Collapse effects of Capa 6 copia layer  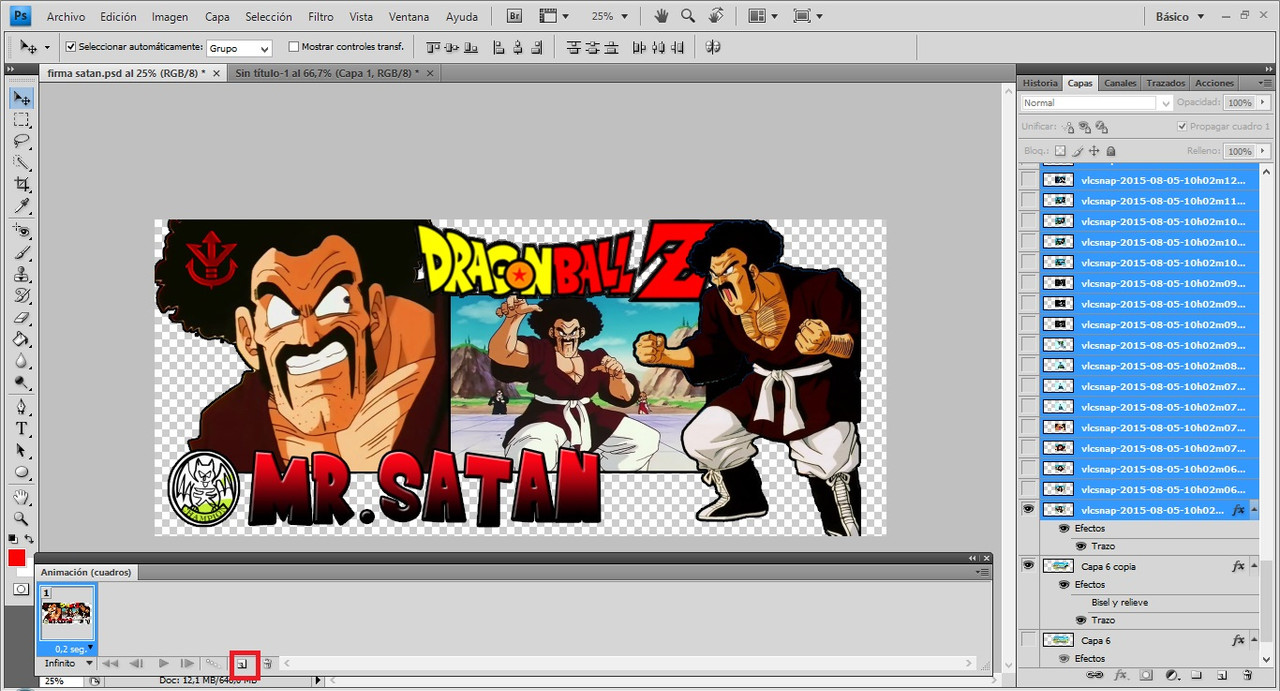coord(1253,566)
